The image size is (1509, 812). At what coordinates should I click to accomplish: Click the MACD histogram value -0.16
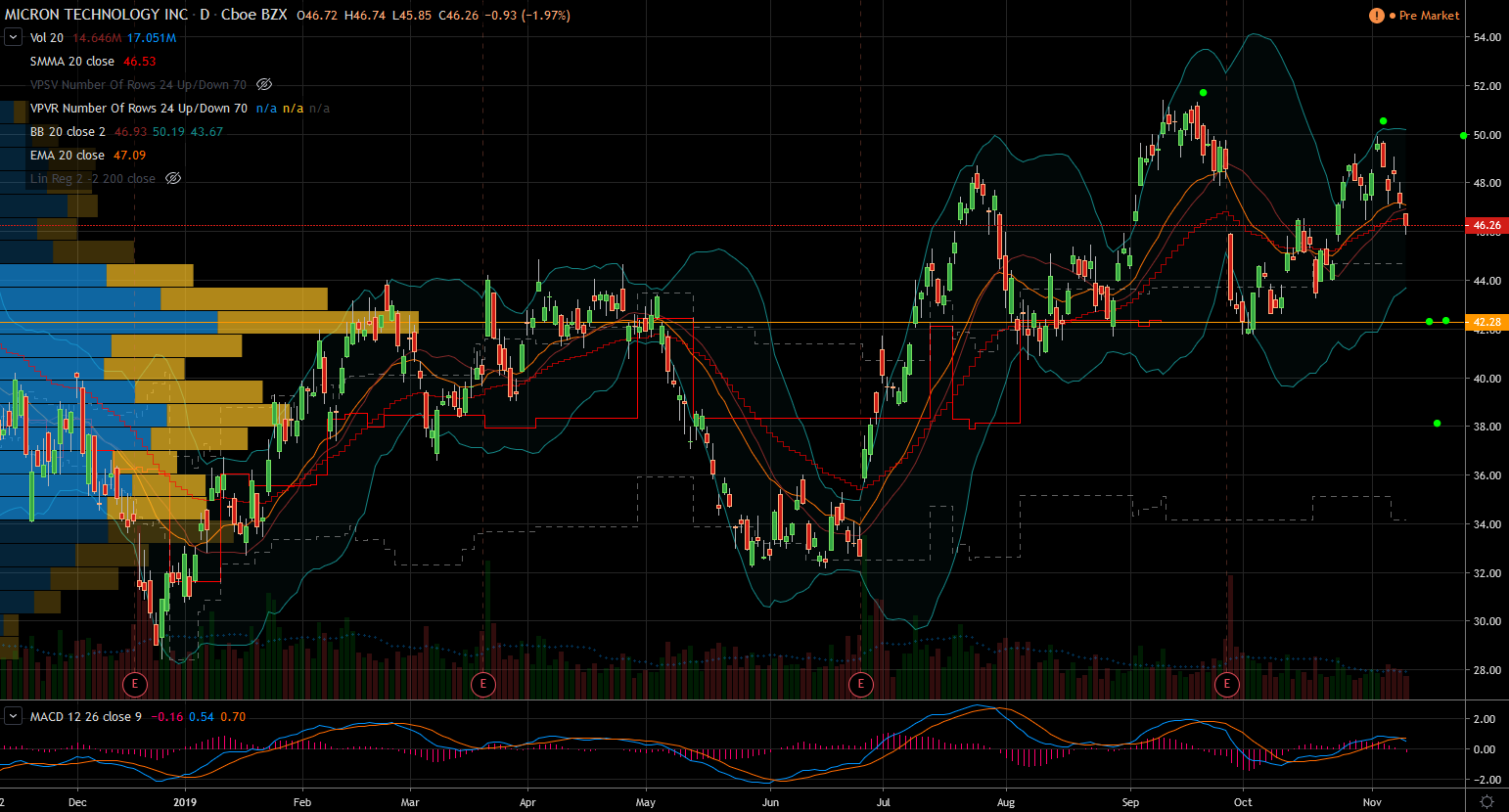coord(167,717)
